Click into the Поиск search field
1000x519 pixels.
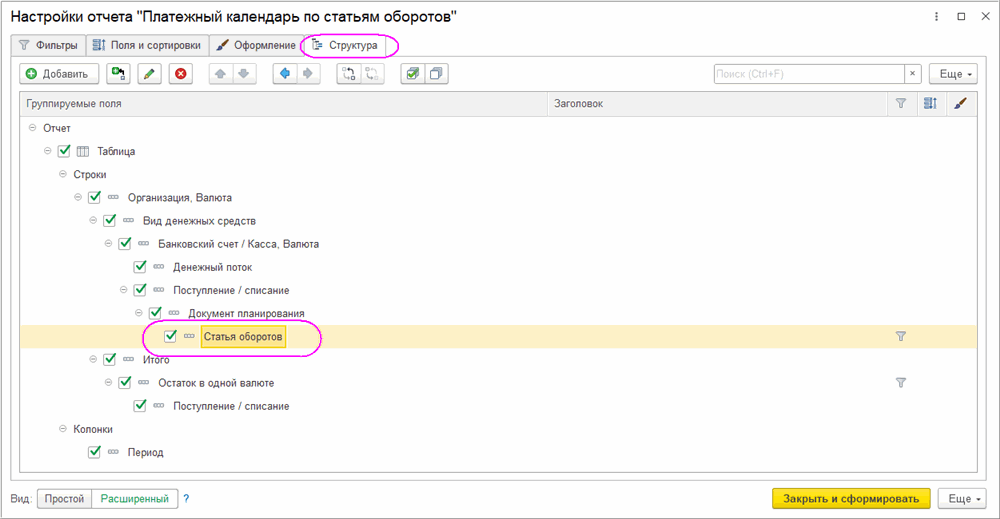click(808, 74)
